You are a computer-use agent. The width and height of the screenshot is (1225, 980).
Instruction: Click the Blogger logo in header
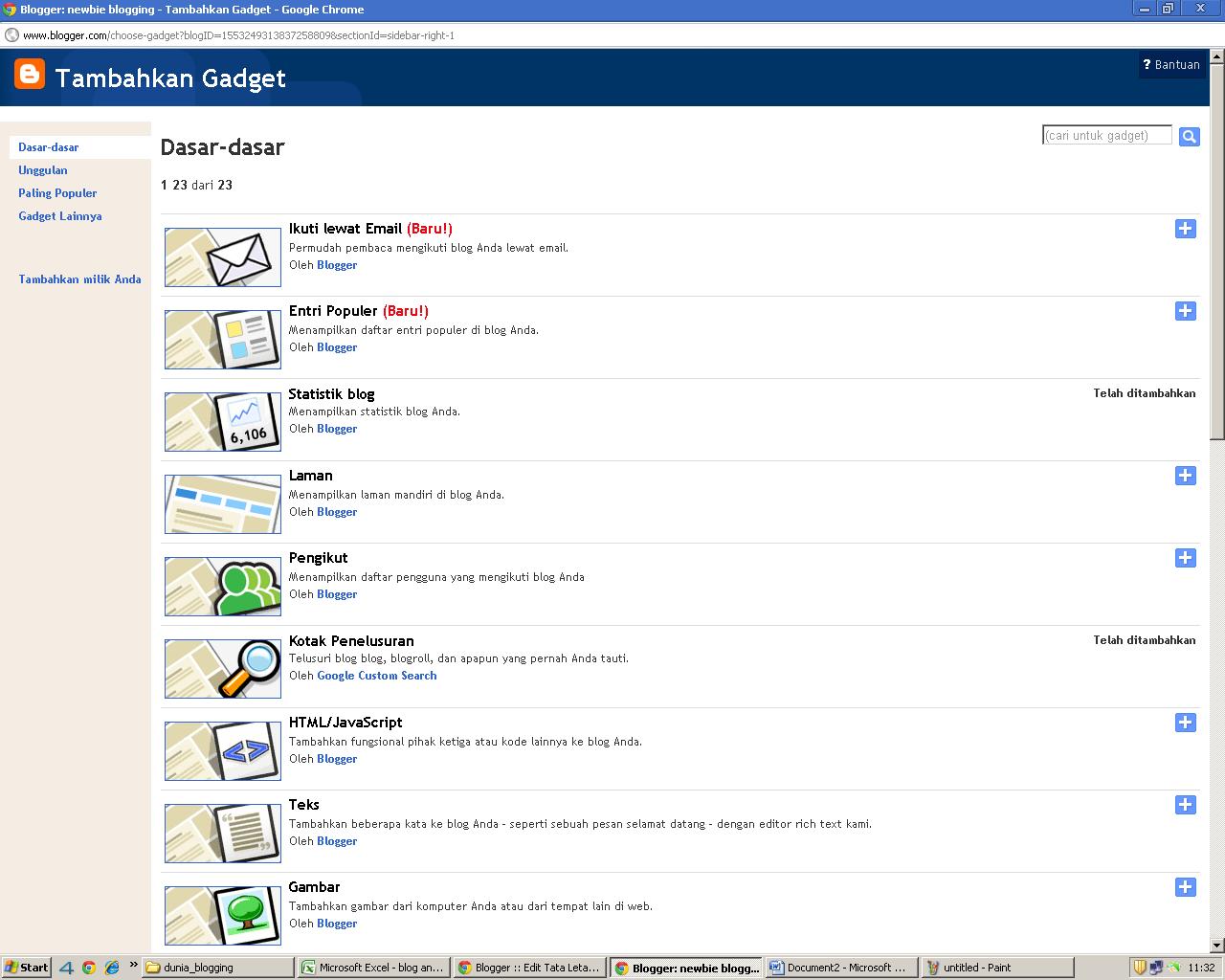point(30,73)
